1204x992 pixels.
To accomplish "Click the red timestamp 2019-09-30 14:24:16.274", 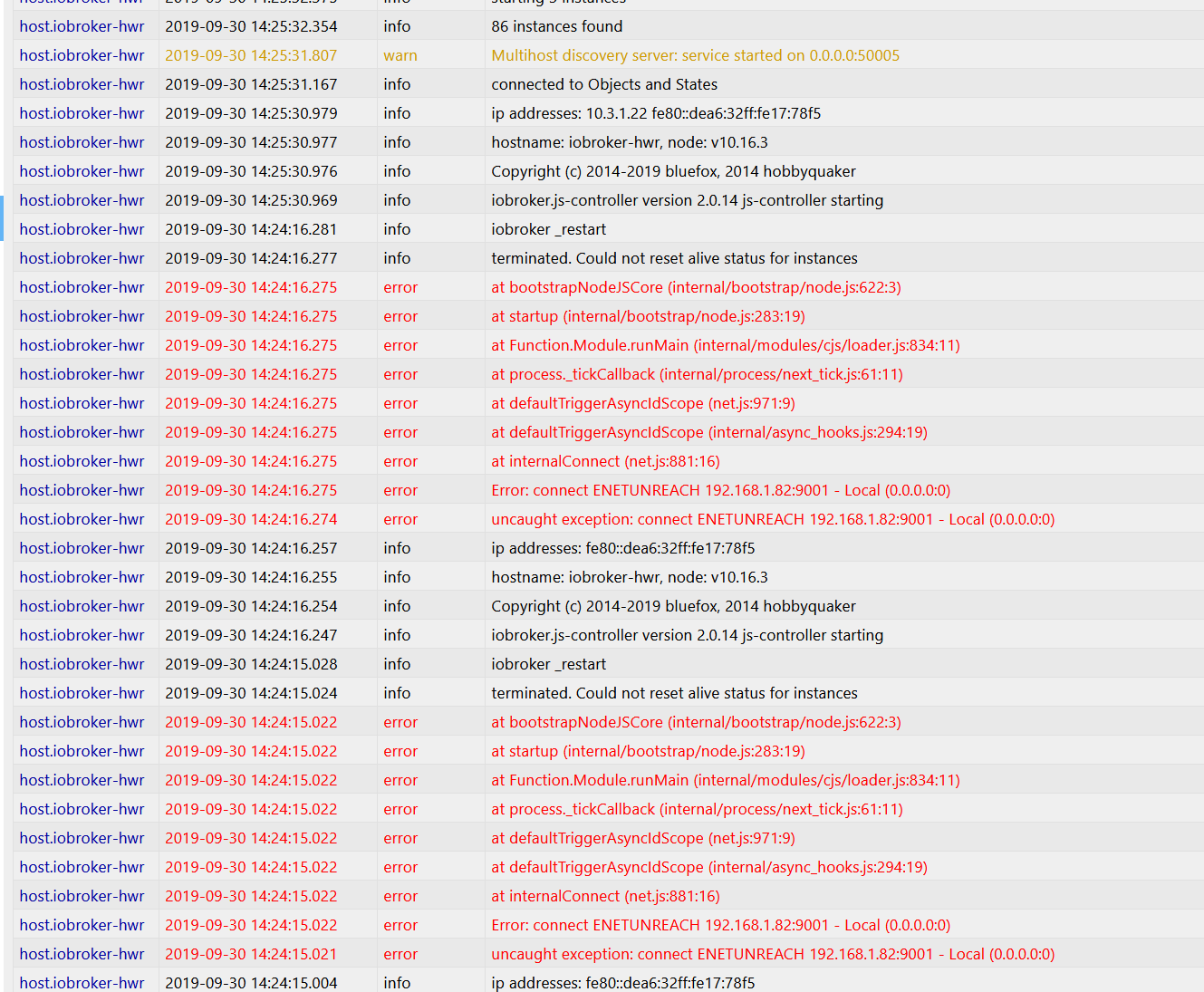I will pos(251,519).
